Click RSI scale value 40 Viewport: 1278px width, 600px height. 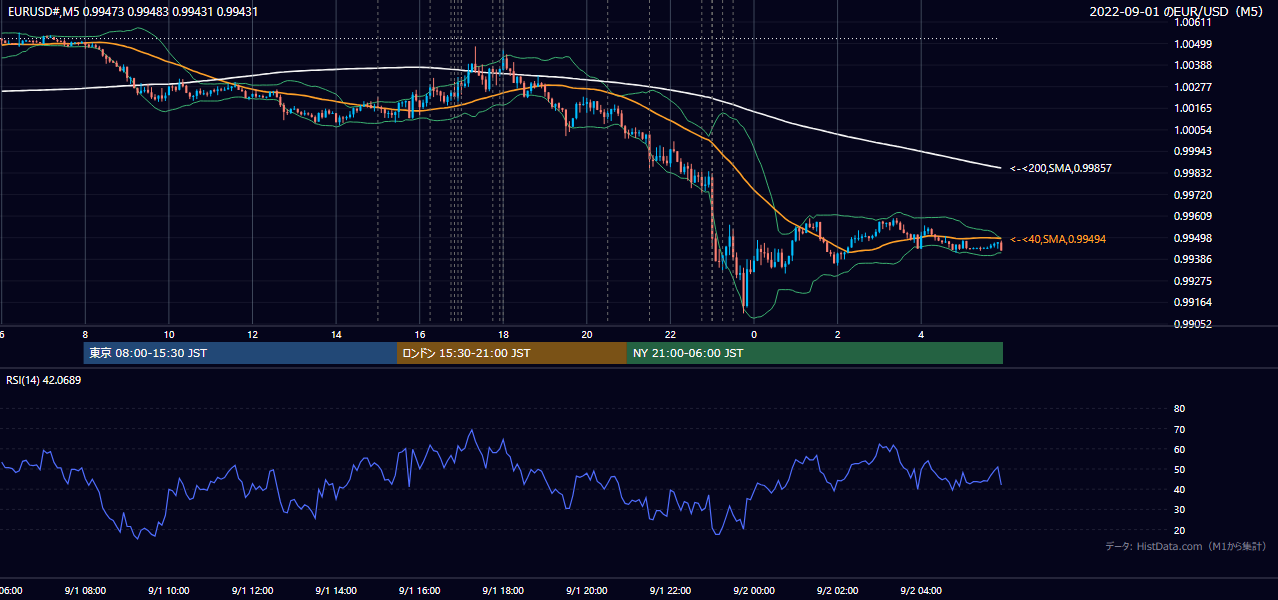[x=1179, y=489]
